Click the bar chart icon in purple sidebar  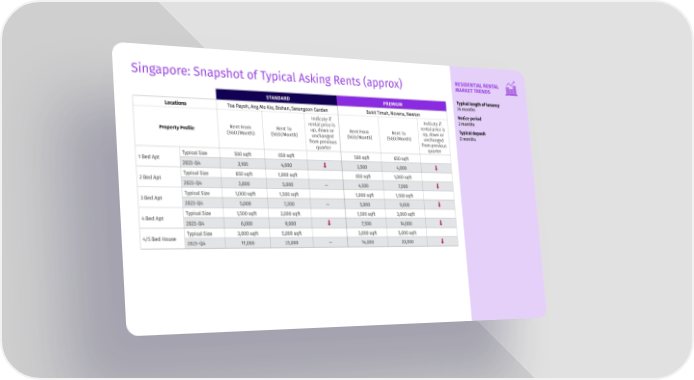[x=511, y=88]
